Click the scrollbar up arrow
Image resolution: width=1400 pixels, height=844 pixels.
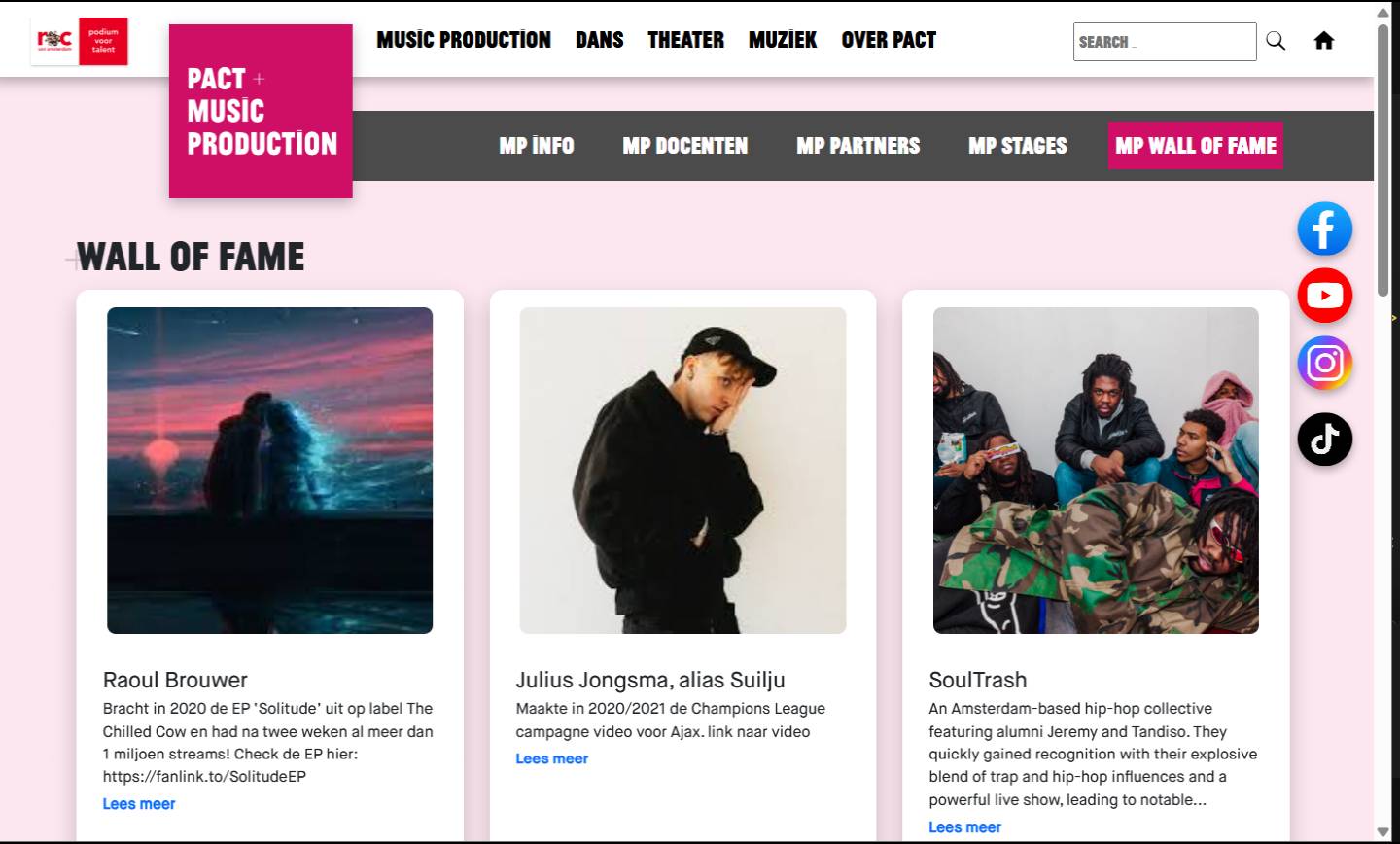pos(1383,13)
